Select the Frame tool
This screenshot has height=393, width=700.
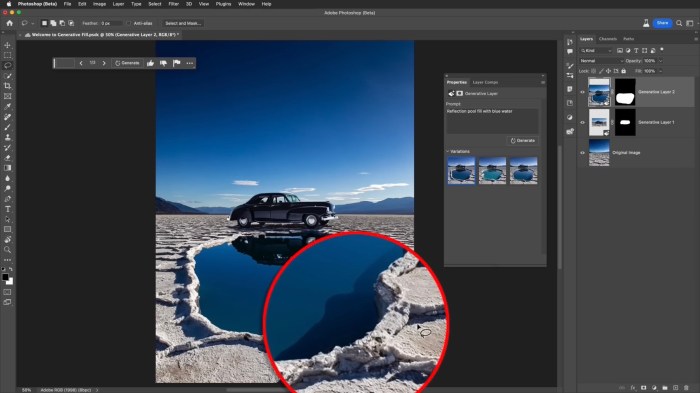tap(8, 96)
